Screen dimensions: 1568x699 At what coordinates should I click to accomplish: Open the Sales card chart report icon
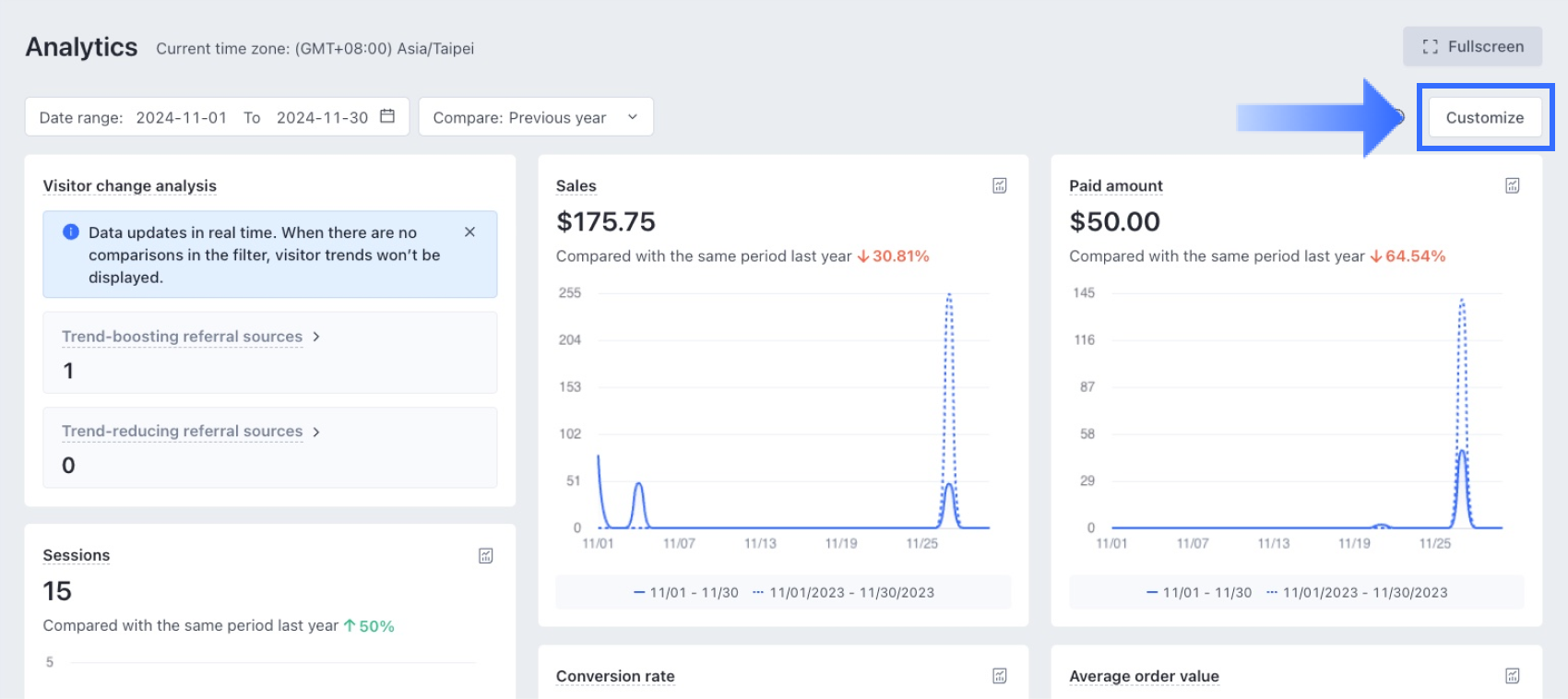click(999, 185)
